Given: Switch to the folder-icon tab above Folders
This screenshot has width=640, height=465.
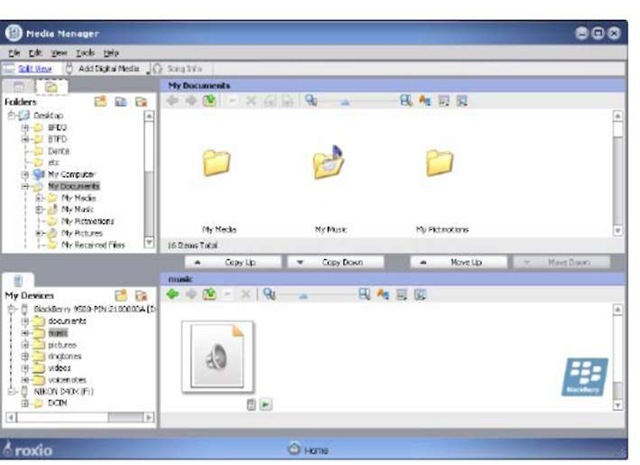Looking at the screenshot, I should coord(51,87).
